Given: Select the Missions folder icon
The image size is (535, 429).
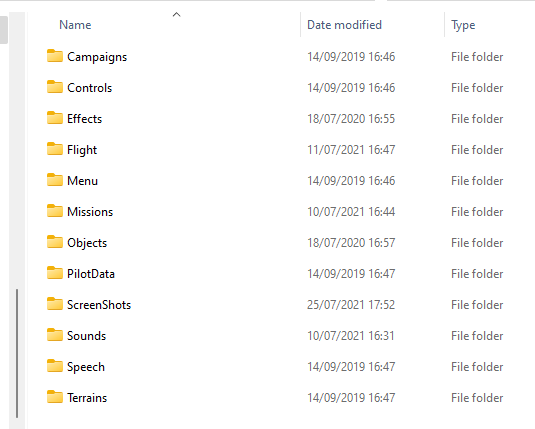Looking at the screenshot, I should pos(55,211).
